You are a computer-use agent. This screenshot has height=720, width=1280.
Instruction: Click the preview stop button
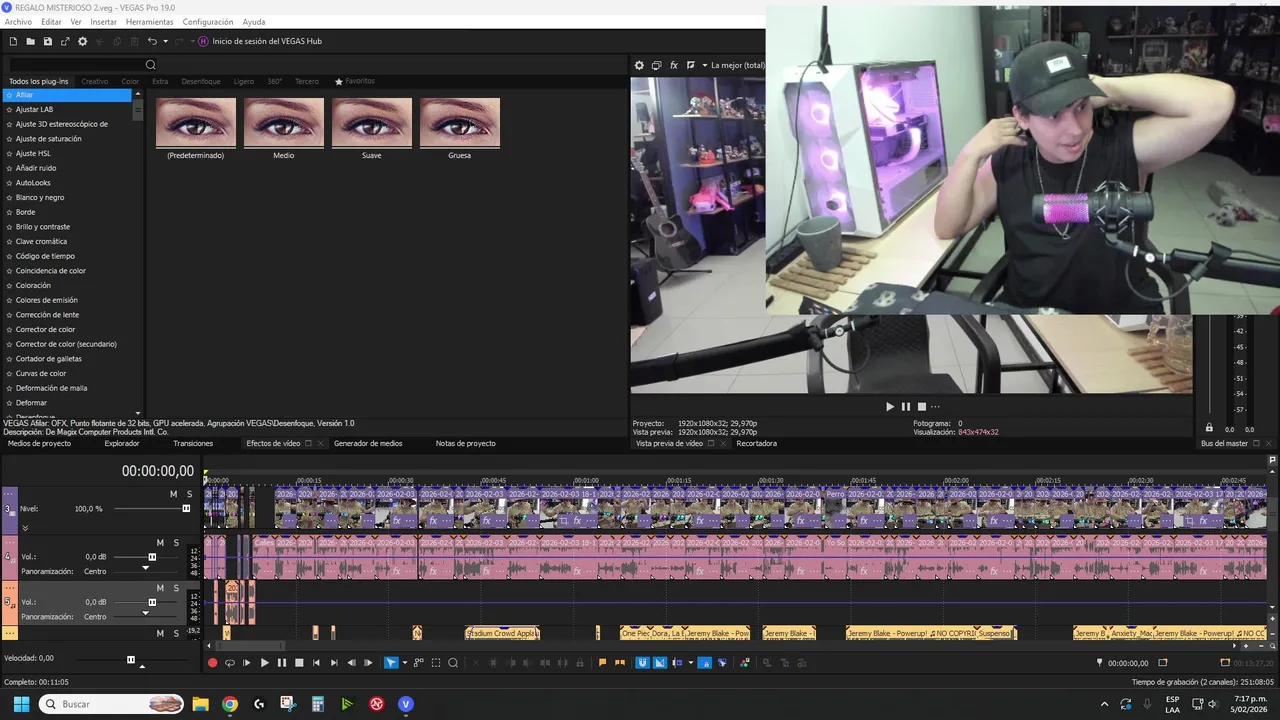pos(922,406)
